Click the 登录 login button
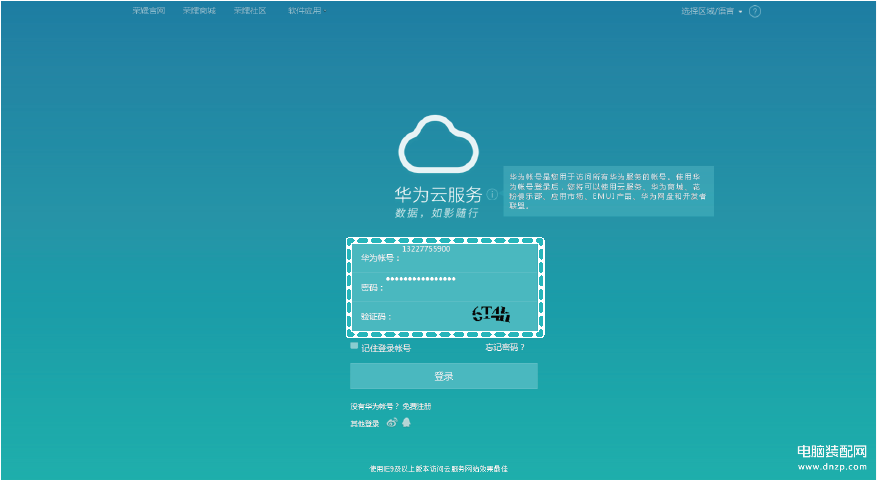The width and height of the screenshot is (877, 480). pos(444,376)
